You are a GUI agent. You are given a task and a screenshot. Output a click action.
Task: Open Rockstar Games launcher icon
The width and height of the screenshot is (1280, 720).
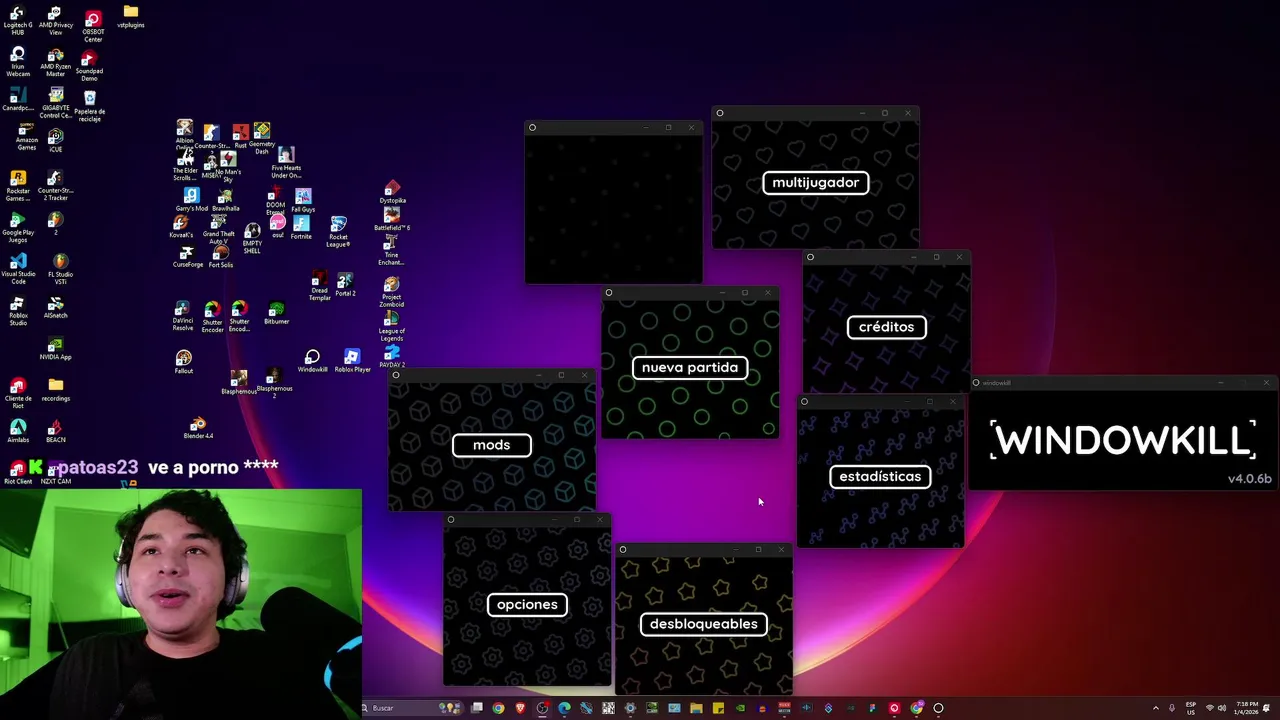click(18, 185)
